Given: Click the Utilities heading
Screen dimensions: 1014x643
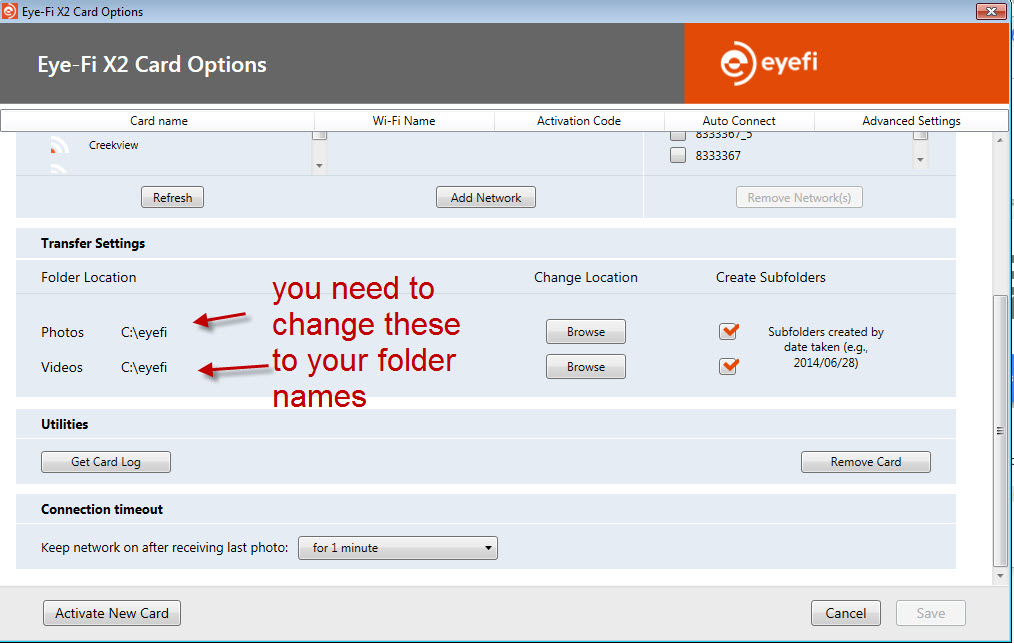Looking at the screenshot, I should click(x=65, y=424).
